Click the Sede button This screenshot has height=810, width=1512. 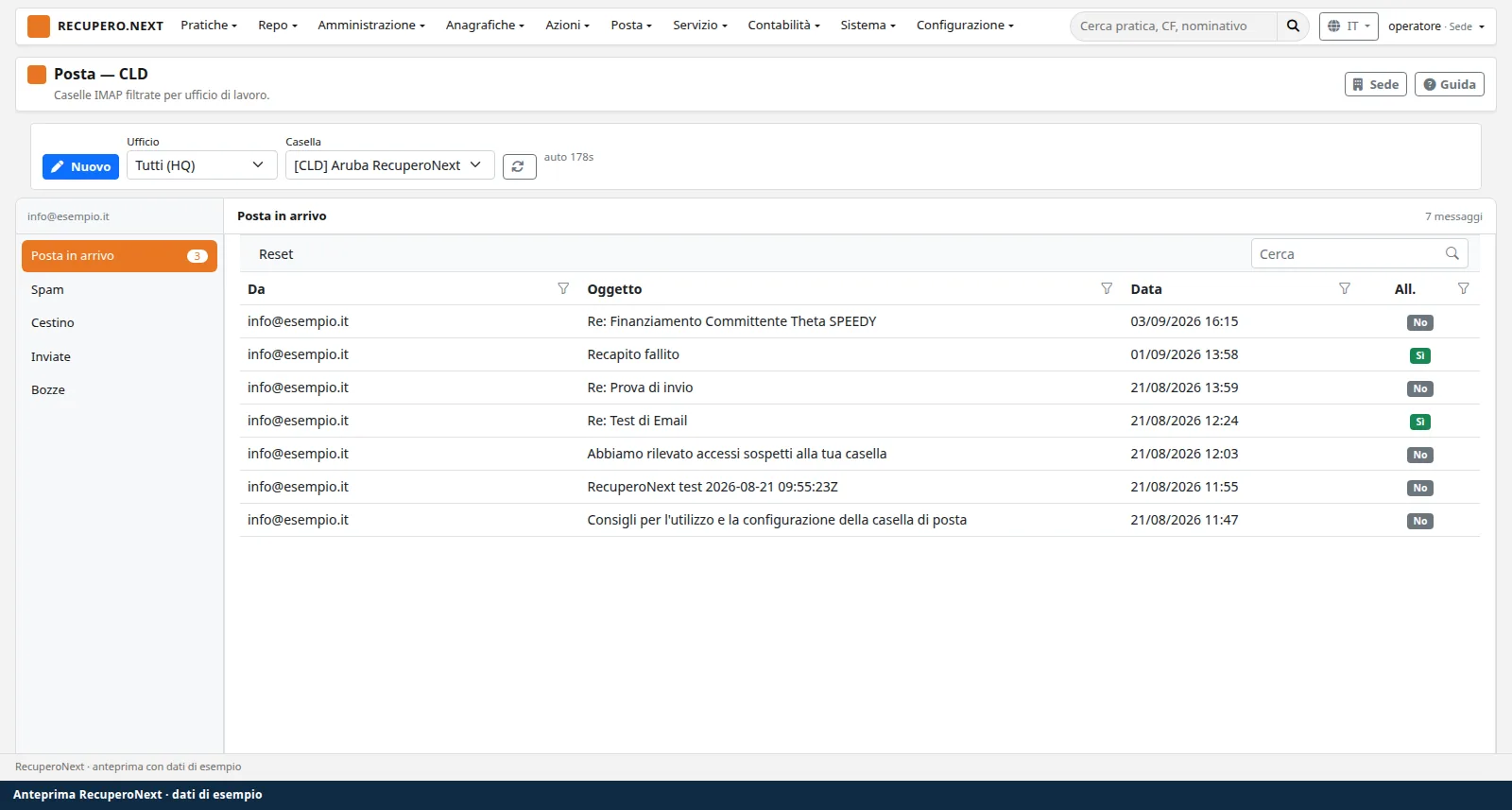[x=1376, y=84]
